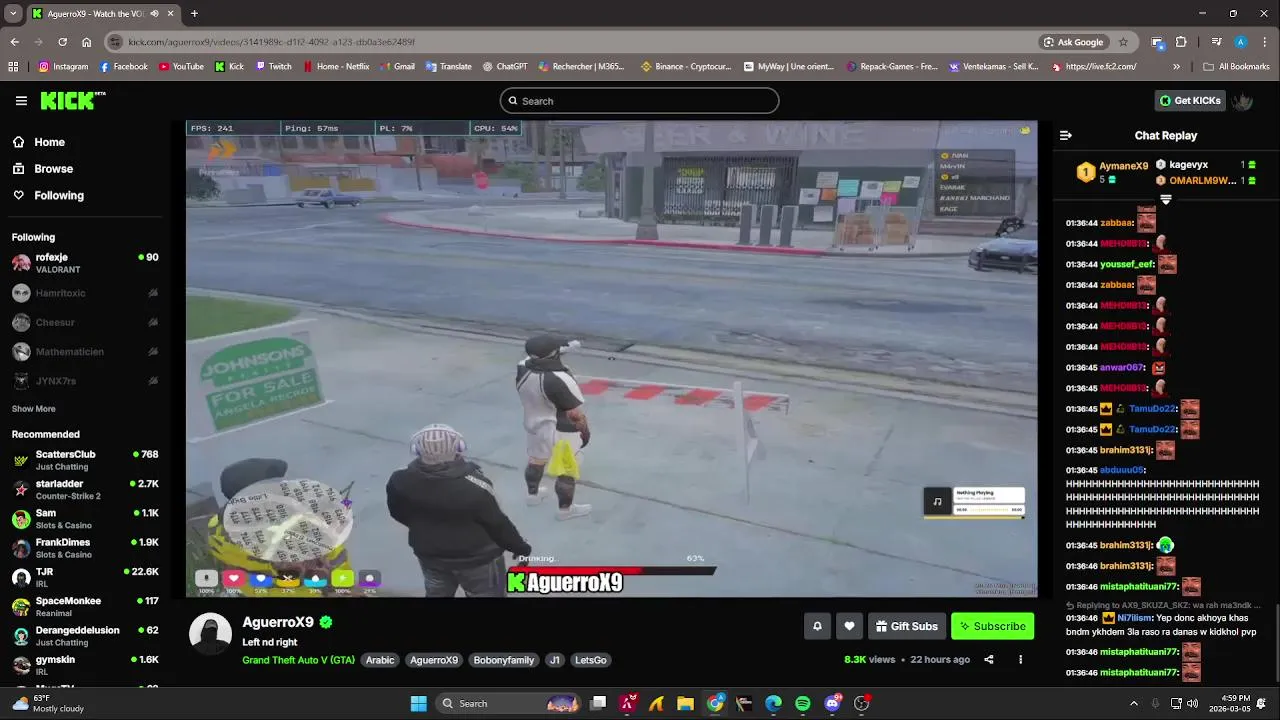Image resolution: width=1280 pixels, height=720 pixels.
Task: Open the YouTube bookmark
Action: (180, 67)
